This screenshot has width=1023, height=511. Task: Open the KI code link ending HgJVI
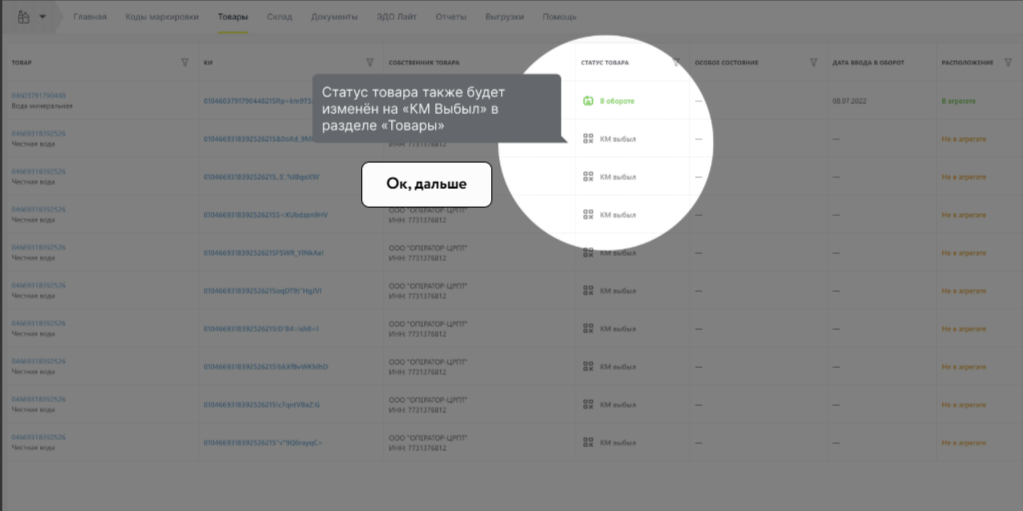coord(262,290)
